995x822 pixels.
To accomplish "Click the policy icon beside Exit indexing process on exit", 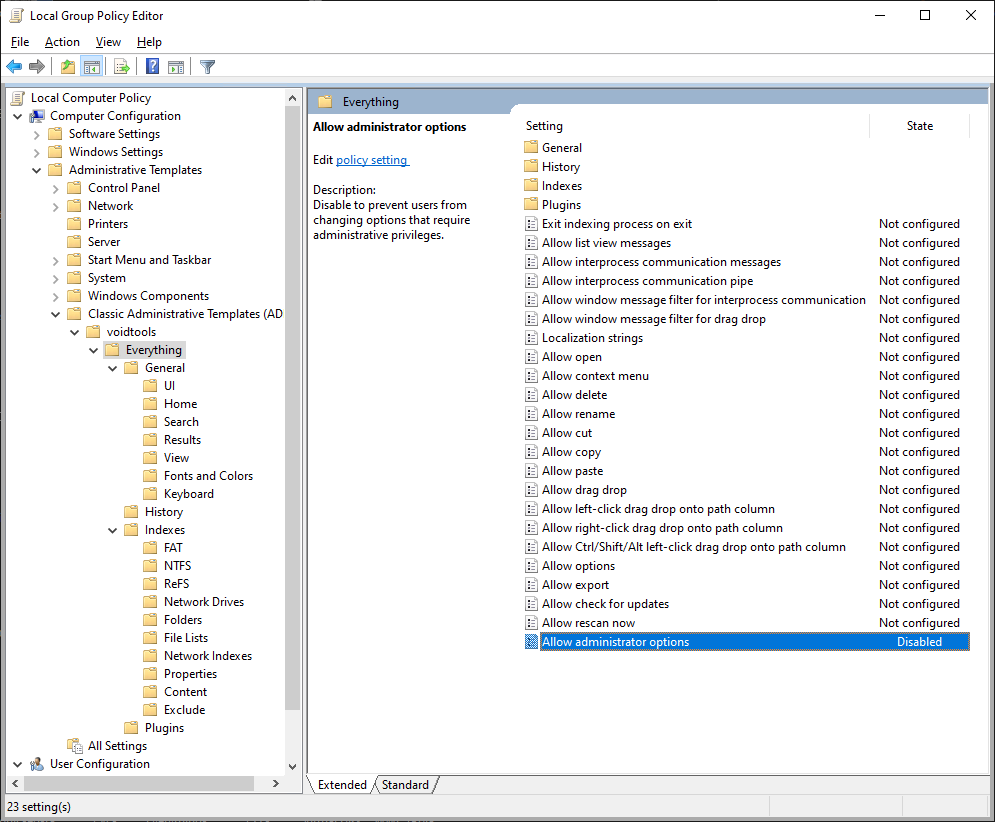I will [532, 224].
